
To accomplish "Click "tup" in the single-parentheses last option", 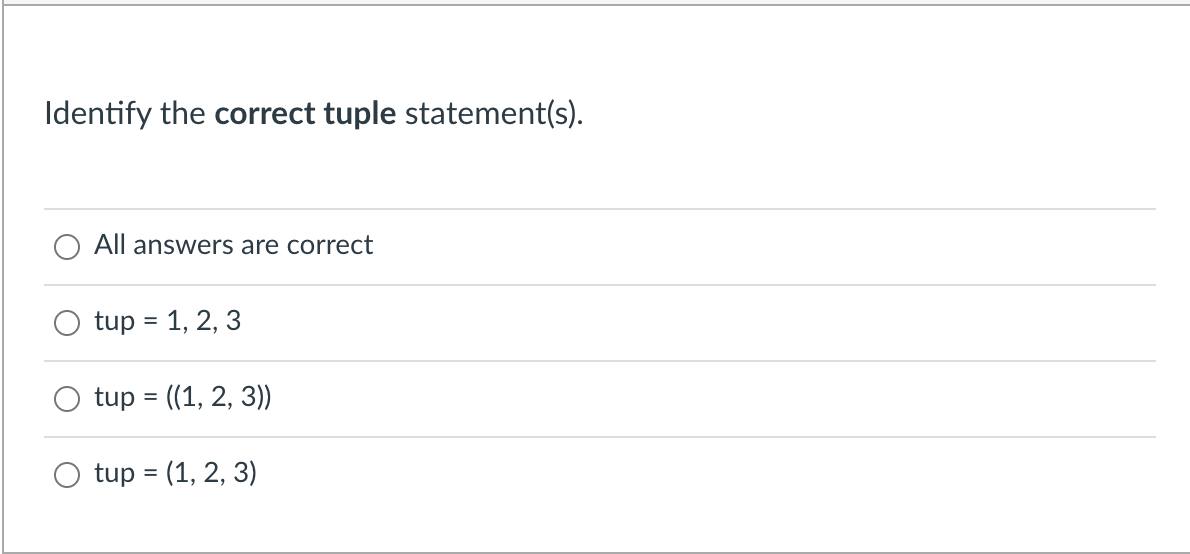I will (115, 474).
